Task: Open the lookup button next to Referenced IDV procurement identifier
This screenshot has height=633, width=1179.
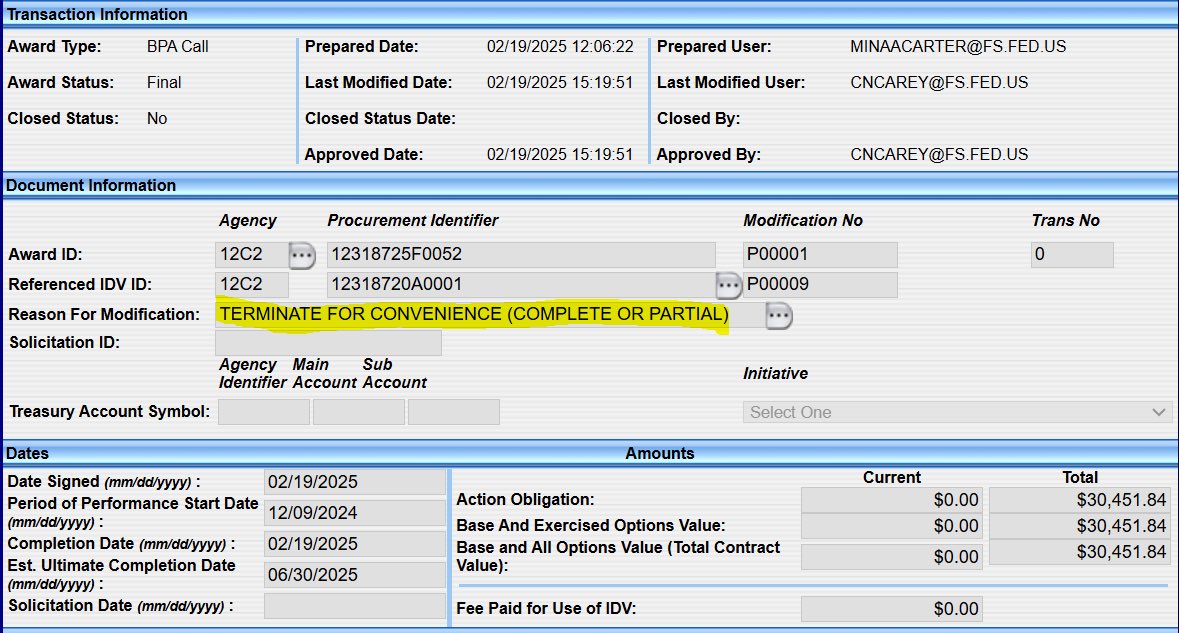Action: coord(728,285)
